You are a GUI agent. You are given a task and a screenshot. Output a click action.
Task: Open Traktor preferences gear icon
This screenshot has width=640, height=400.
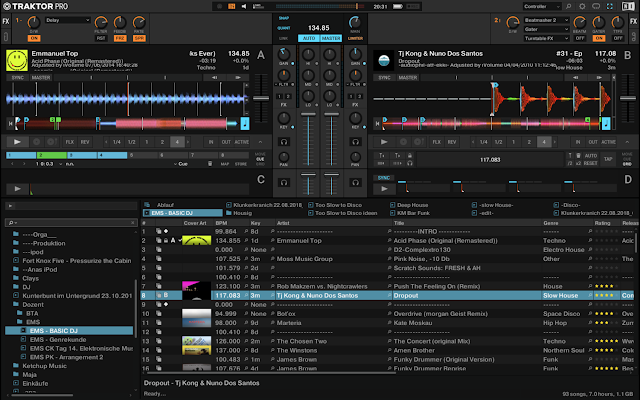click(x=582, y=6)
